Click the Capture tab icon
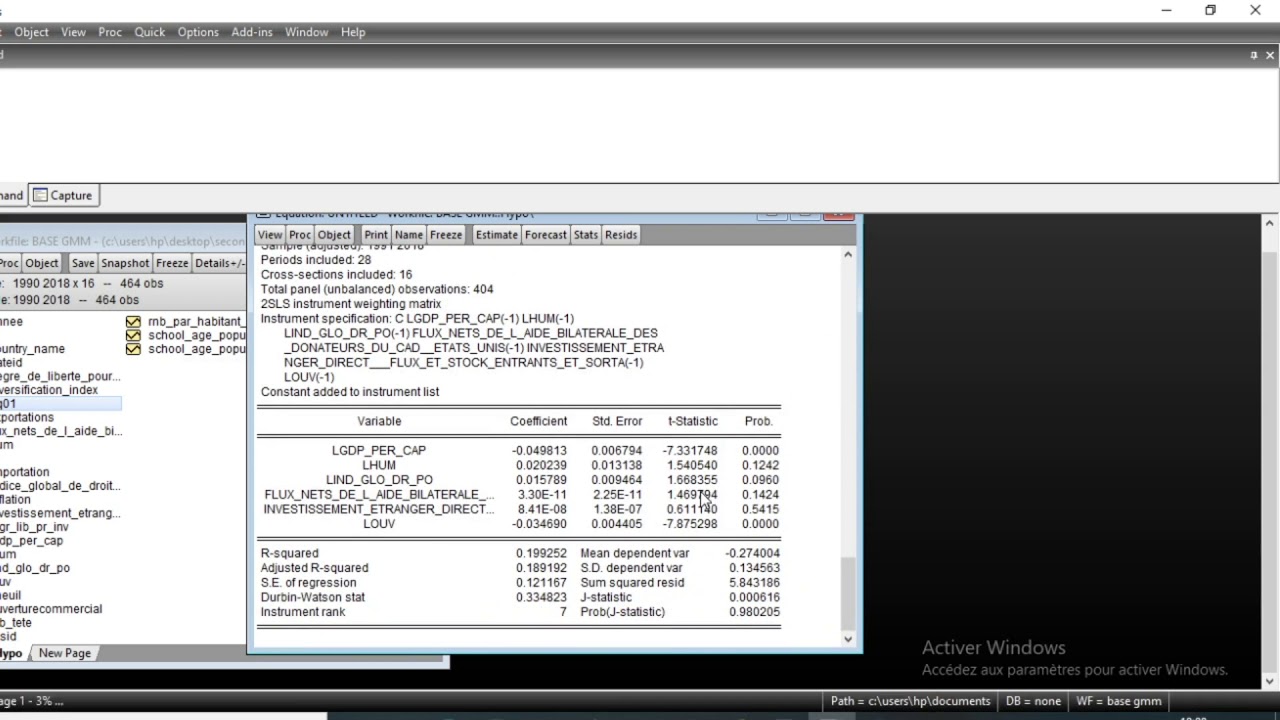This screenshot has width=1280, height=720. coord(41,195)
